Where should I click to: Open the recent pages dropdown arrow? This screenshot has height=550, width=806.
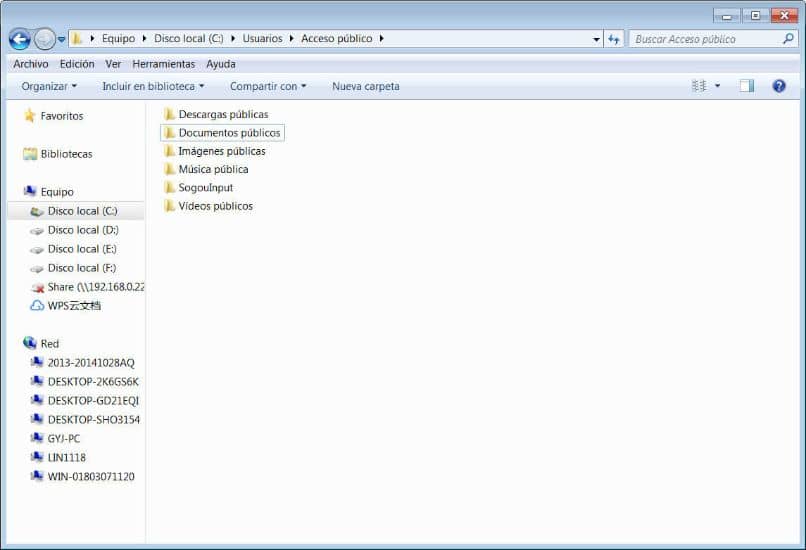point(61,39)
